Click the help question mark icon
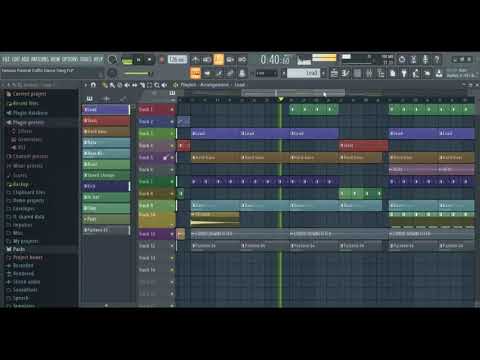The image size is (480, 360). [437, 60]
